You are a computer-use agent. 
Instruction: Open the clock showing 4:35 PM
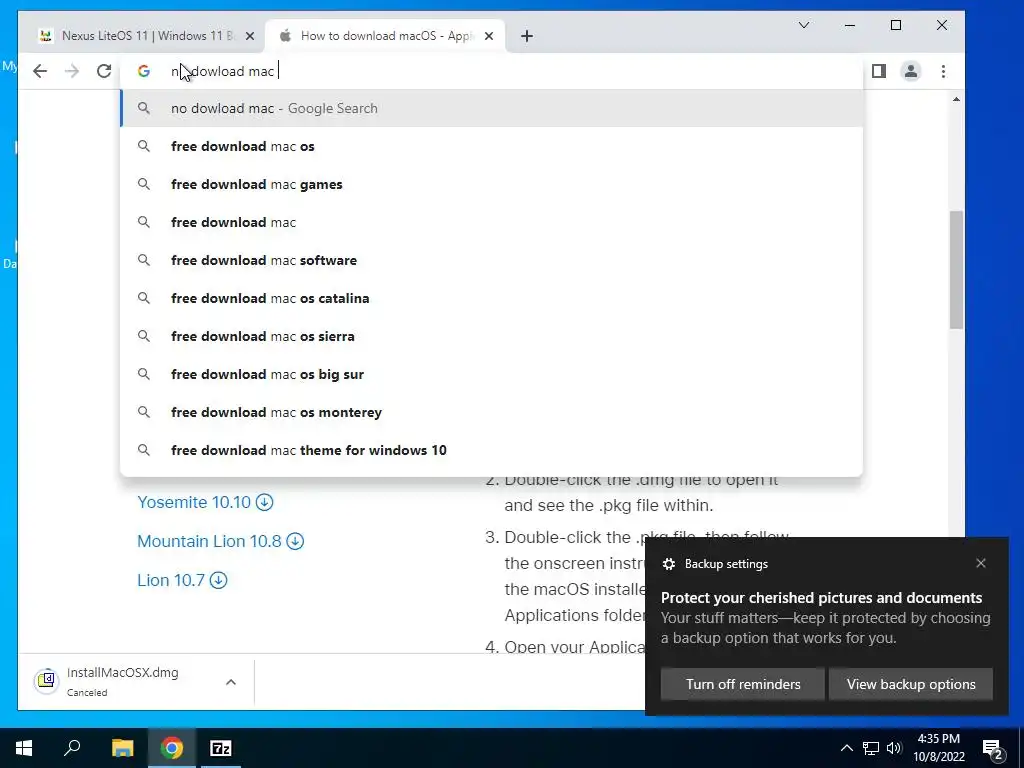[938, 748]
